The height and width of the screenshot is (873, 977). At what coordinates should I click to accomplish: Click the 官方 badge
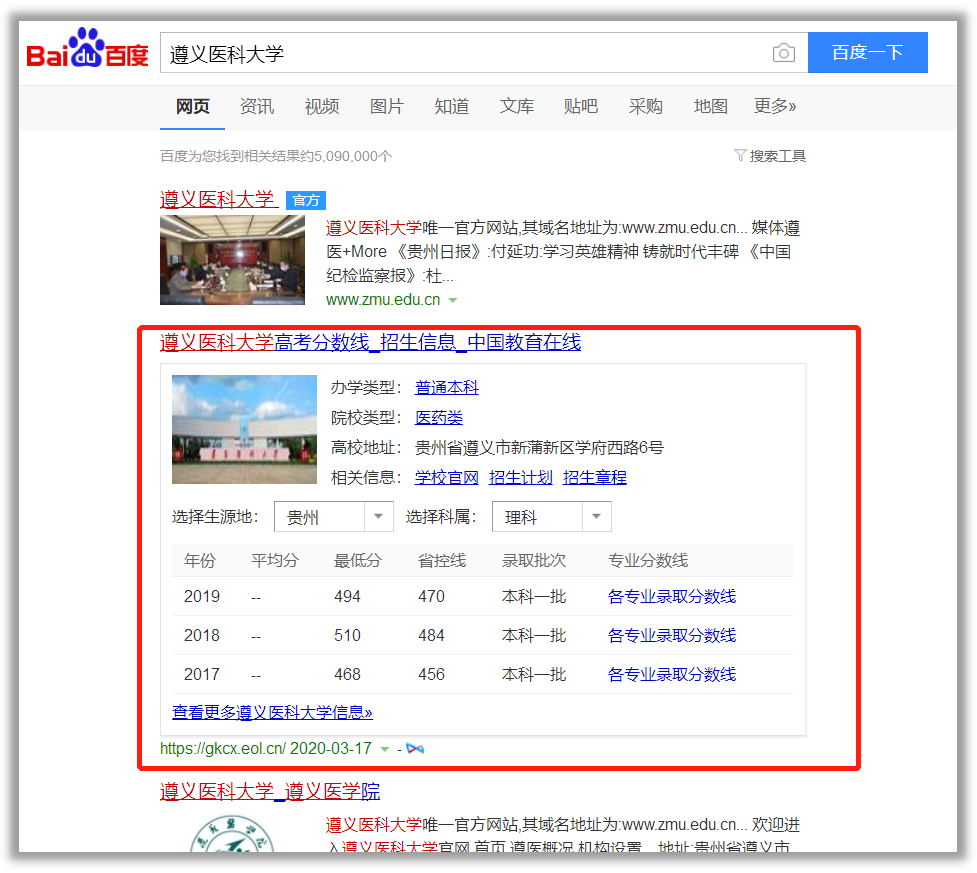[306, 200]
